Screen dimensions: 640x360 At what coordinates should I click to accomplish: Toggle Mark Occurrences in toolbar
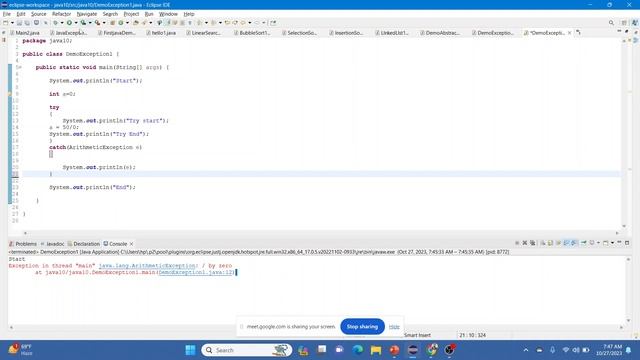point(168,23)
